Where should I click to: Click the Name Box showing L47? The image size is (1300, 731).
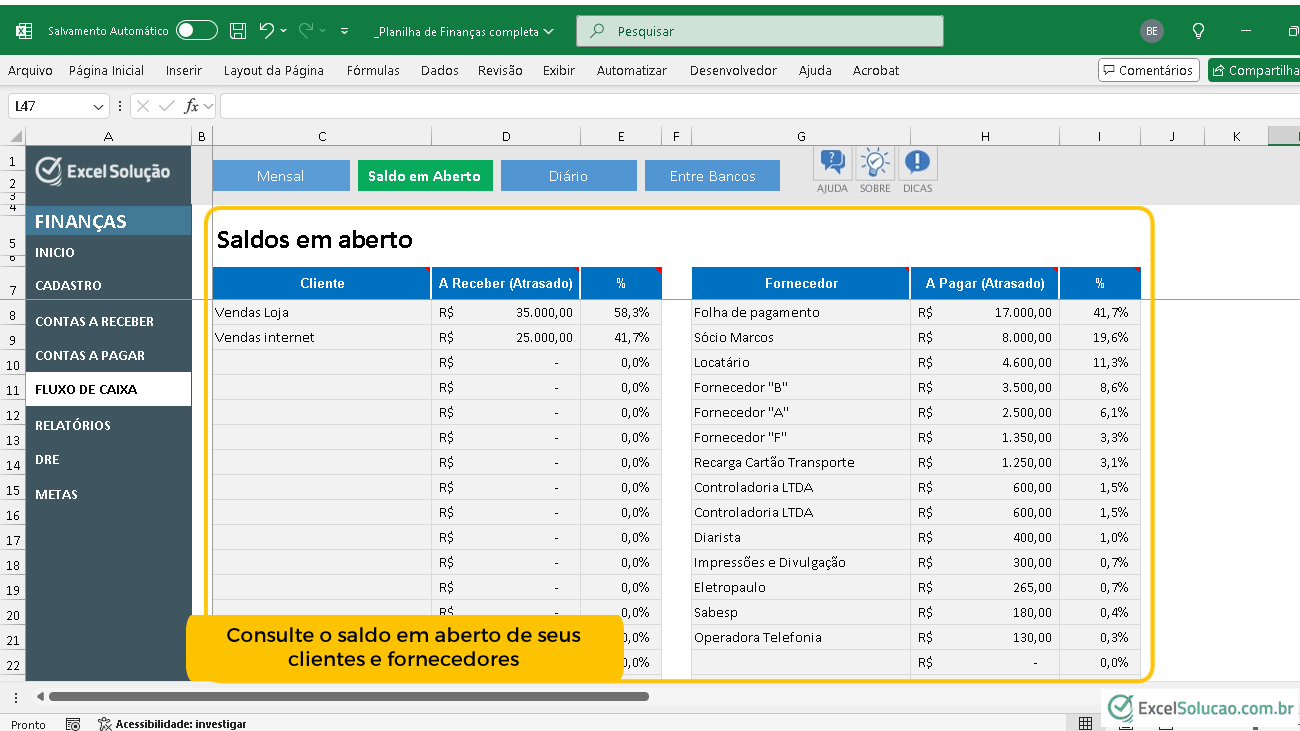coord(50,106)
